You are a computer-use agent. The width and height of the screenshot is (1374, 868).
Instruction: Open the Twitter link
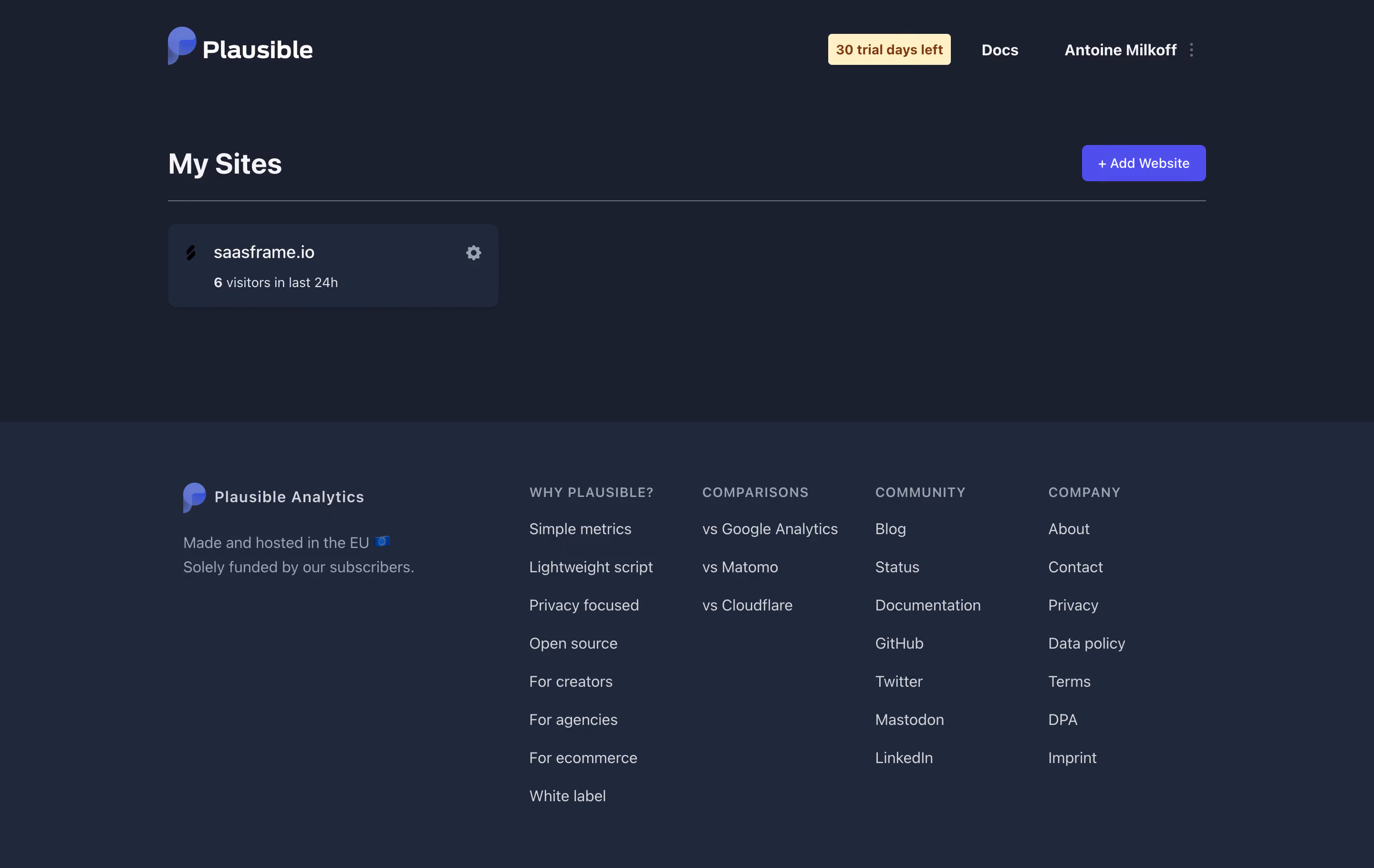pyautogui.click(x=898, y=682)
